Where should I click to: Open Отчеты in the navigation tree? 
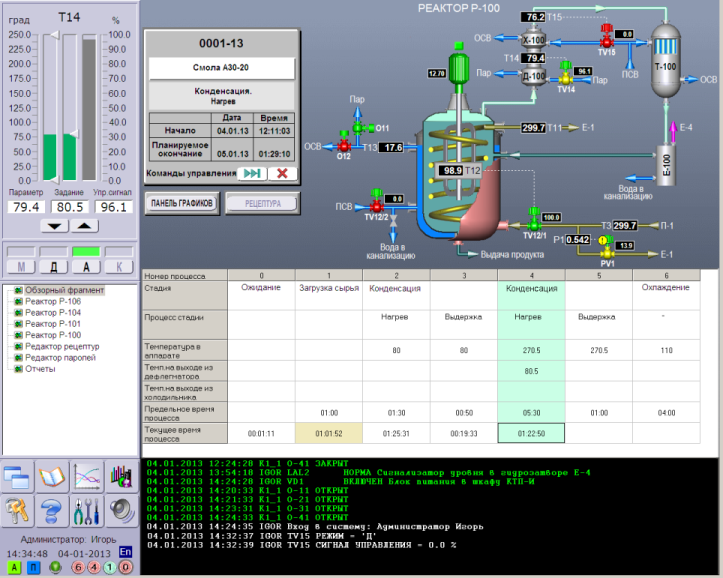pyautogui.click(x=40, y=369)
